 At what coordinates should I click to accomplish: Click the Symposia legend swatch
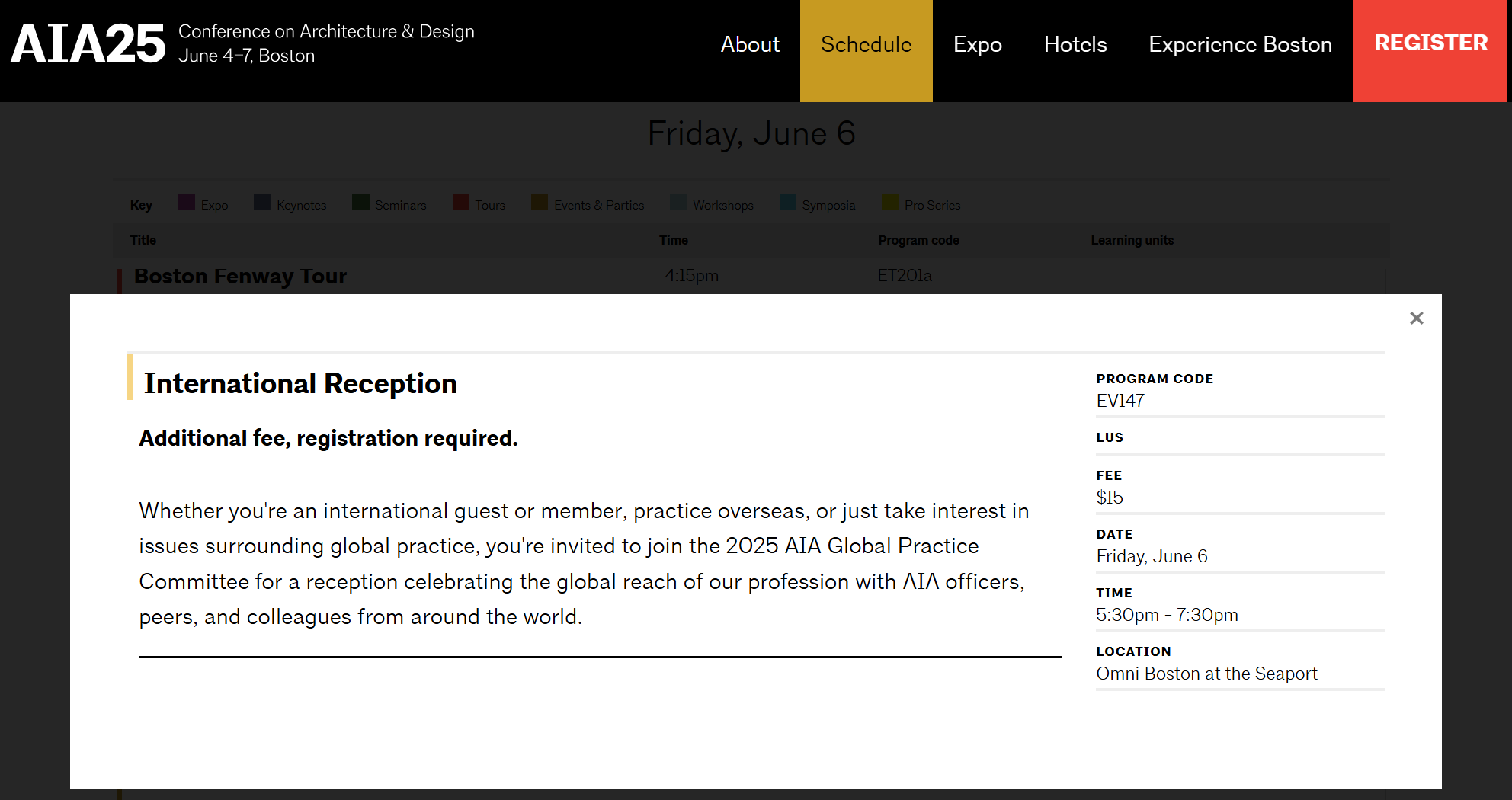(x=788, y=202)
